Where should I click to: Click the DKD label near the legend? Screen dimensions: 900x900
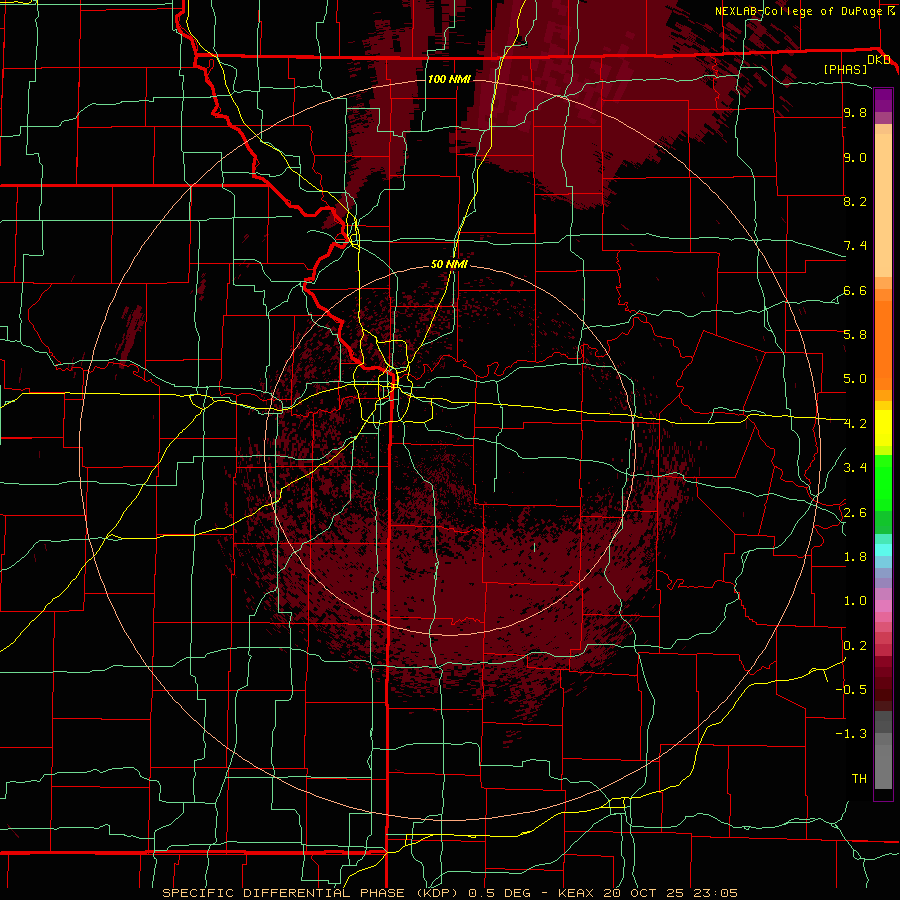pos(879,60)
